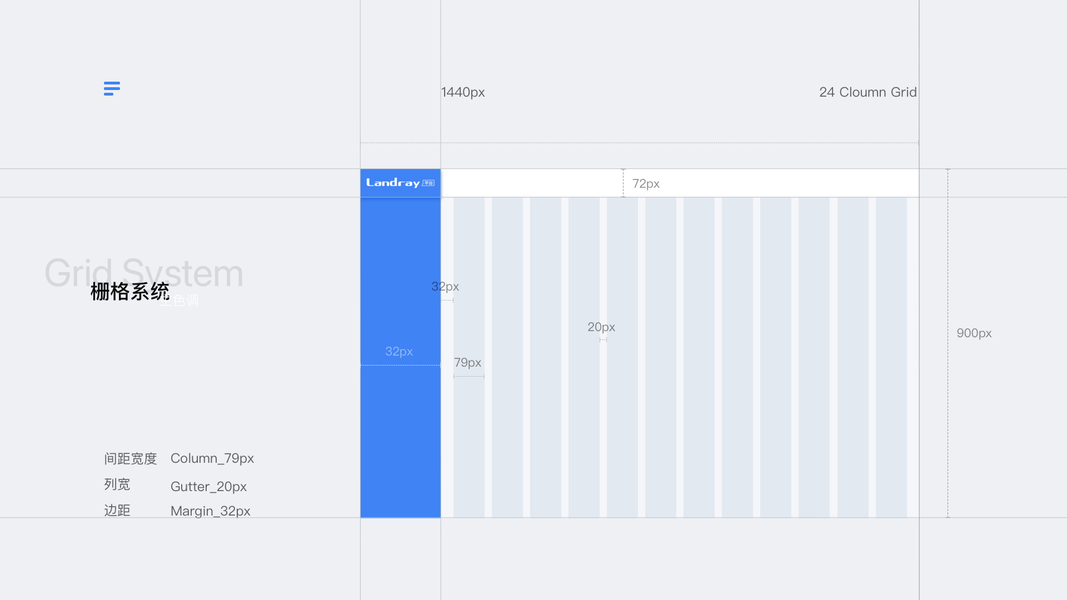Select the 列宽 label
Screen dimensions: 1067x600
(117, 485)
